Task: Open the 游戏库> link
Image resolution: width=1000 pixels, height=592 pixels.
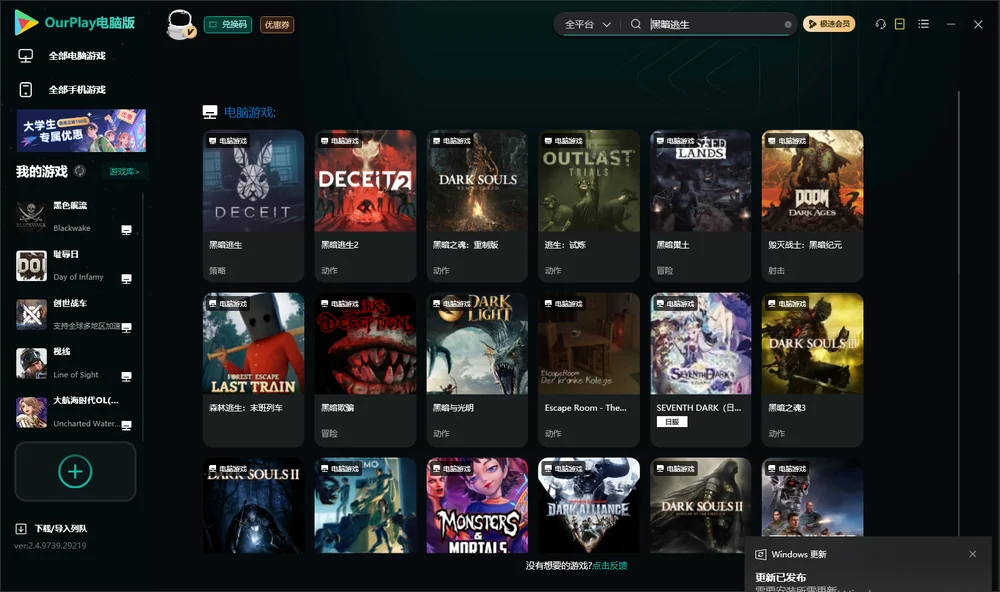Action: click(x=124, y=172)
